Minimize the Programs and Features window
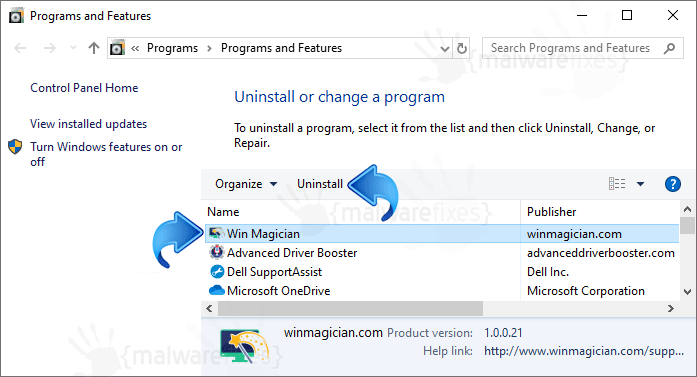Viewport: 697px width, 377px height. coord(582,16)
